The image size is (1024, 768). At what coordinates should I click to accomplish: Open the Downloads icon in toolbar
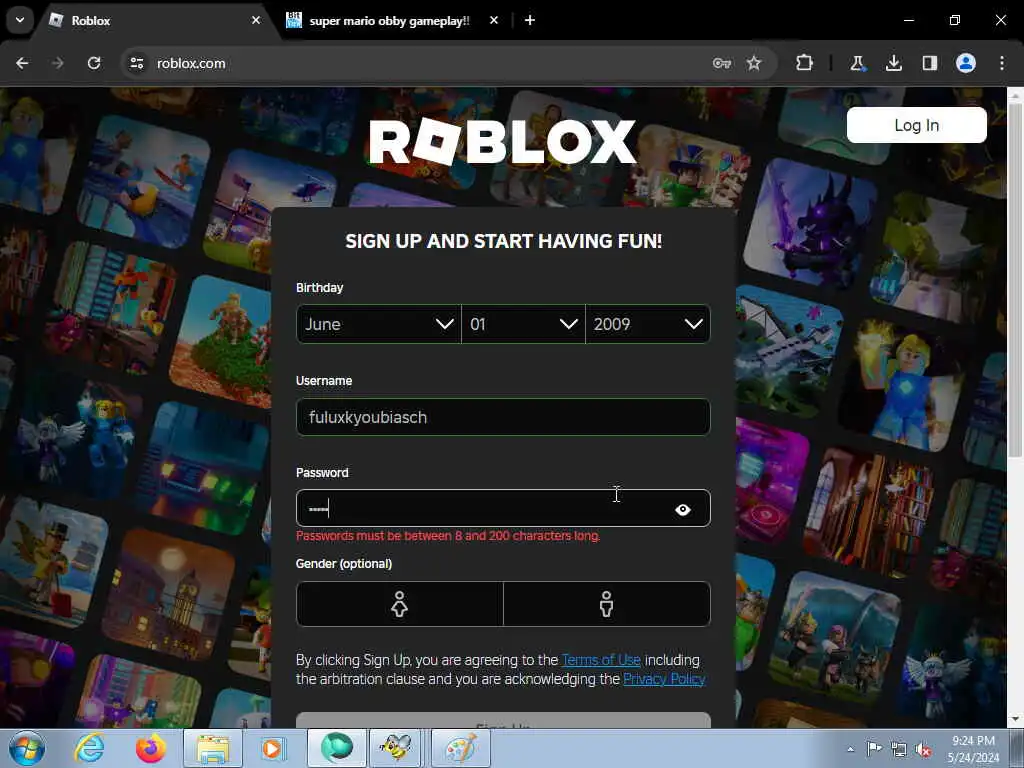pyautogui.click(x=894, y=63)
